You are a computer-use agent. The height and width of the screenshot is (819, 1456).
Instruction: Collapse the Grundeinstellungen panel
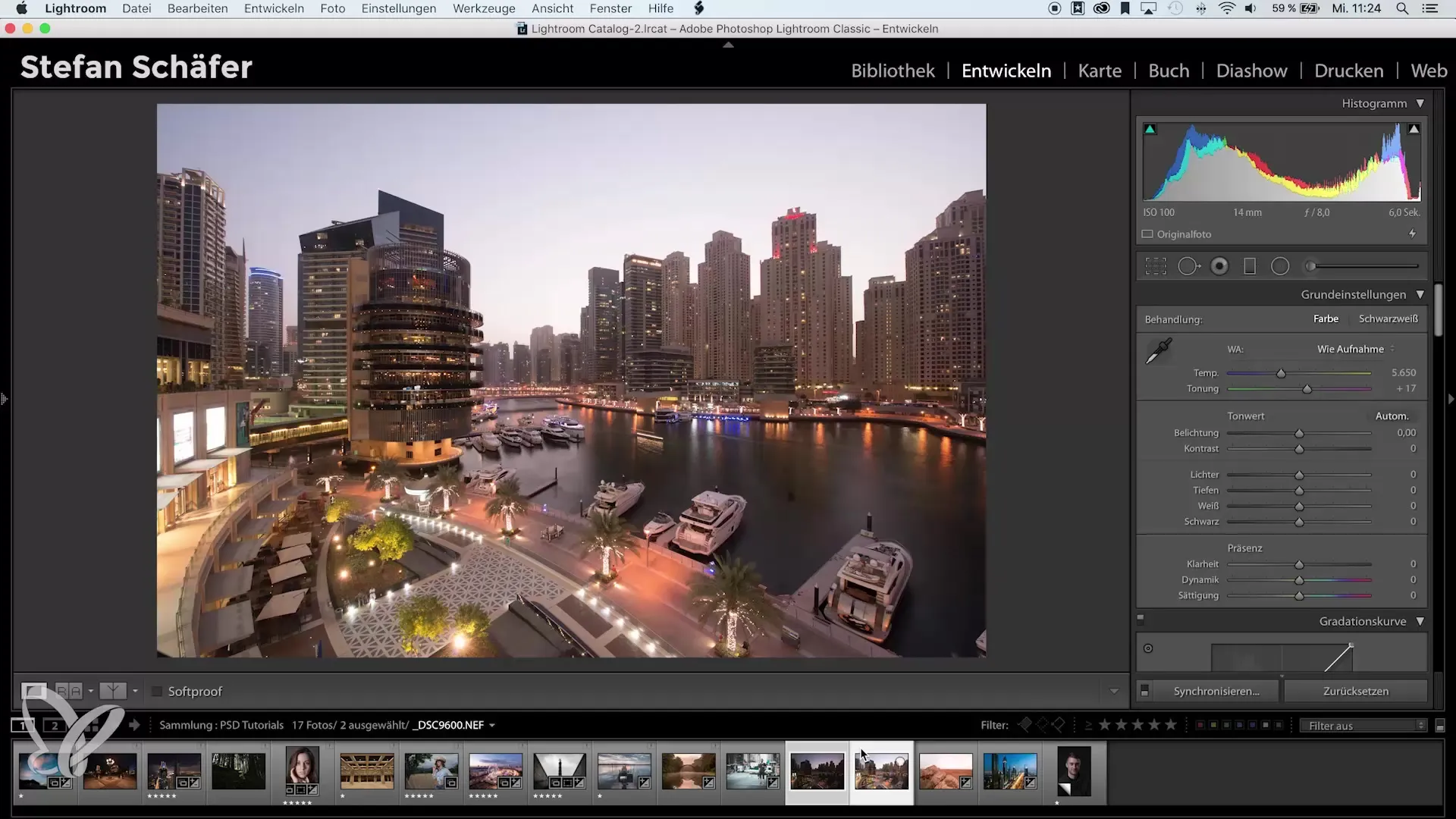click(x=1420, y=294)
